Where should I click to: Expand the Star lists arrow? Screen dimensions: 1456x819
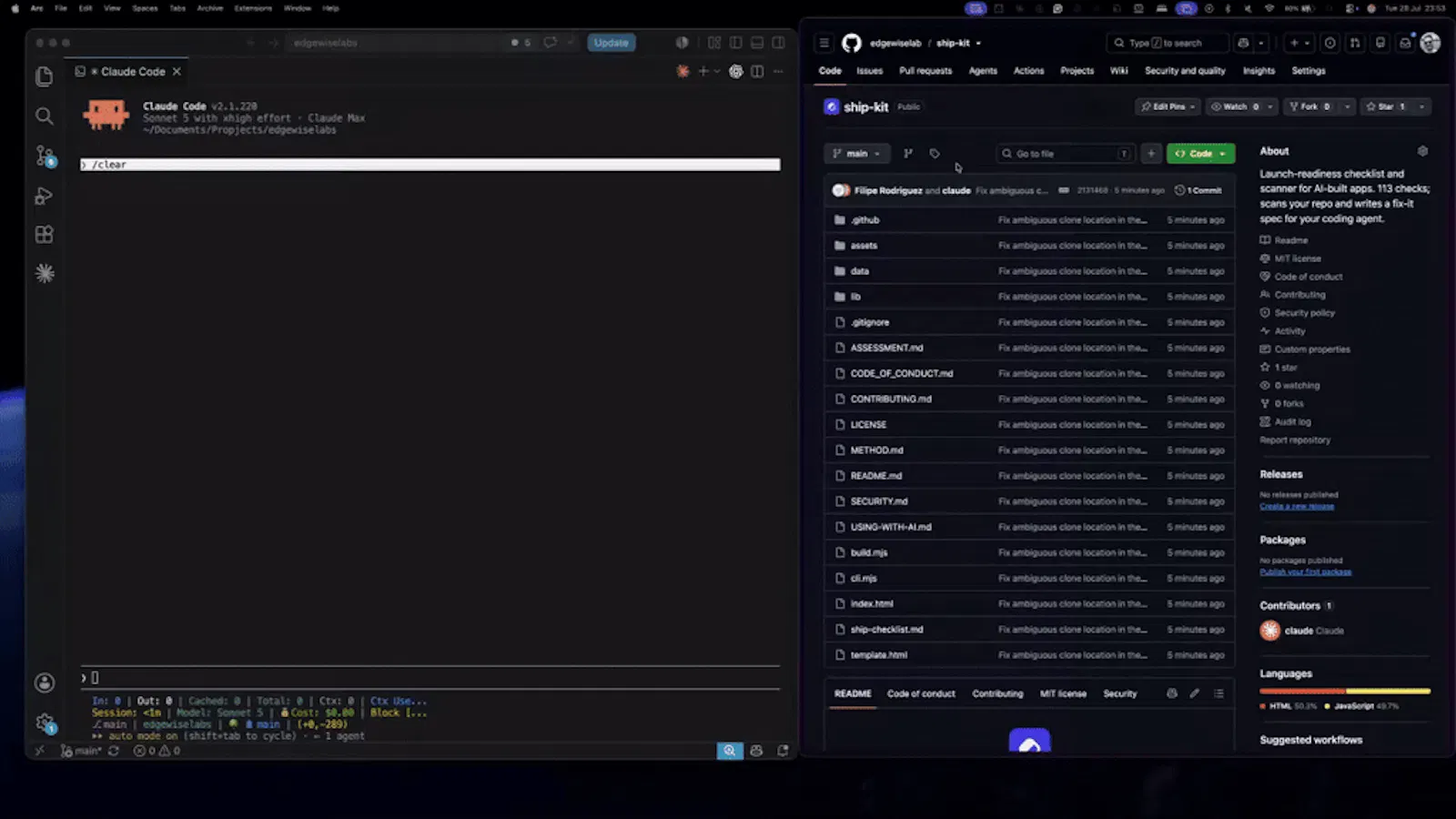(x=1421, y=106)
